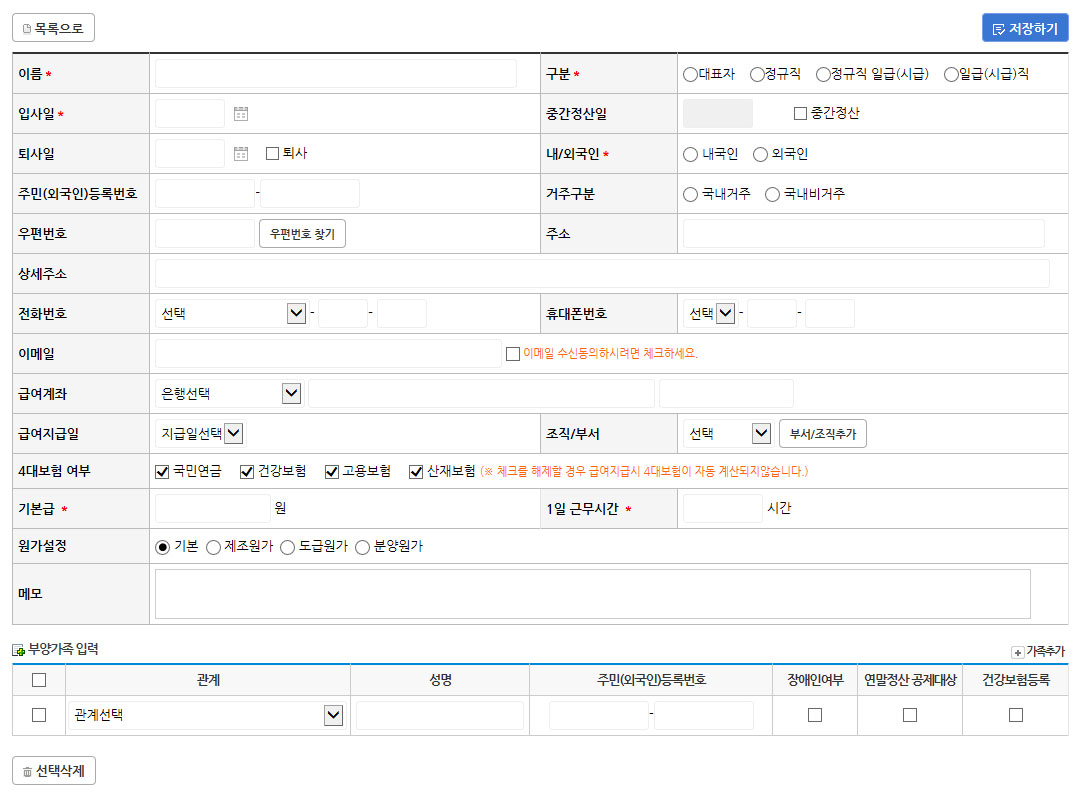Viewport: 1076px width, 792px height.
Task: Click the 우편번호 input field
Action: pyautogui.click(x=204, y=234)
